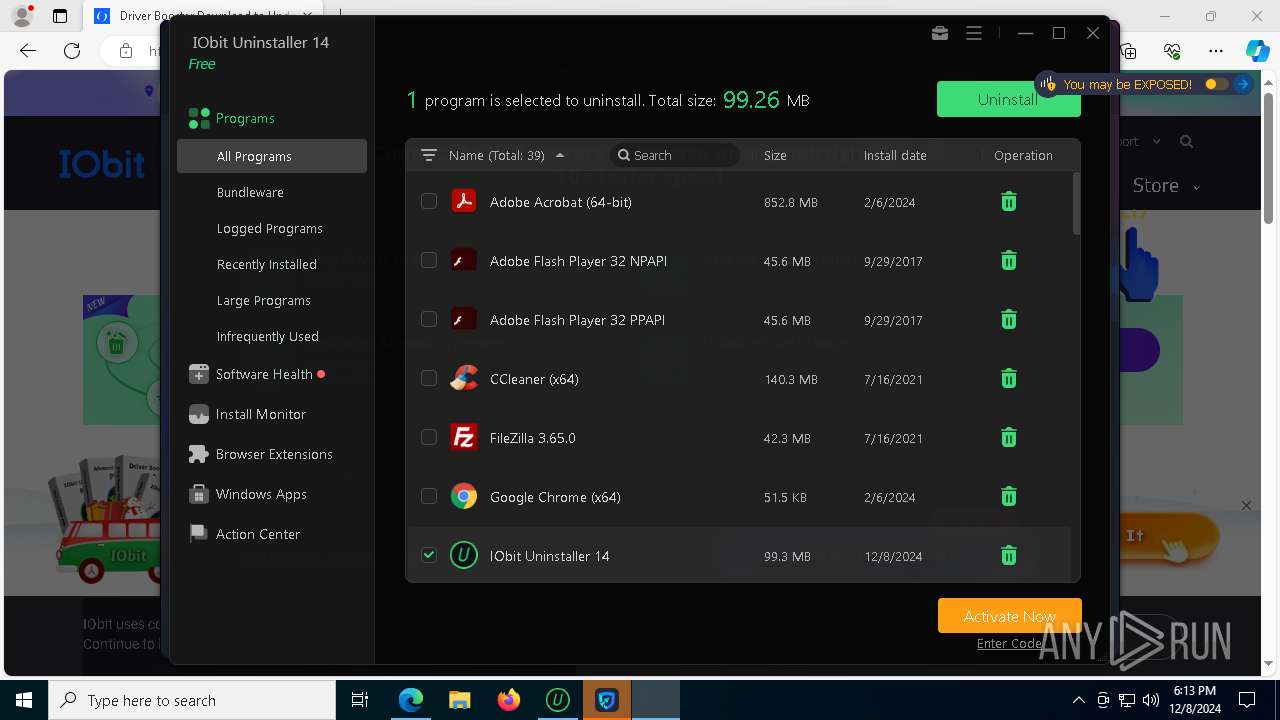Image resolution: width=1280 pixels, height=720 pixels.
Task: Open the toolbox briefcase icon
Action: click(x=940, y=33)
